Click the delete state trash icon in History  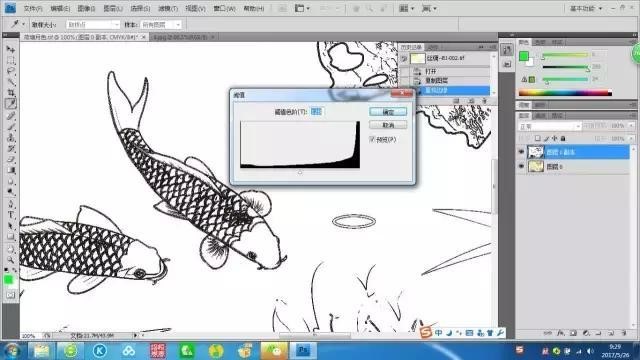tap(484, 101)
